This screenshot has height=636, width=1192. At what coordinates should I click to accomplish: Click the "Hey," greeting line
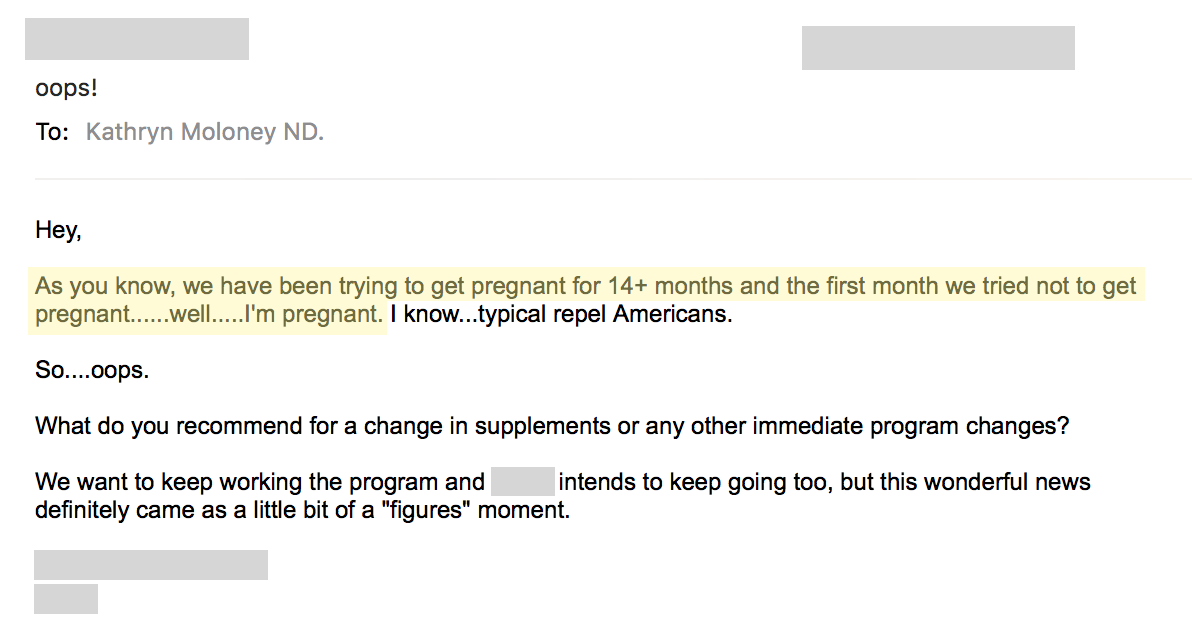pyautogui.click(x=58, y=230)
